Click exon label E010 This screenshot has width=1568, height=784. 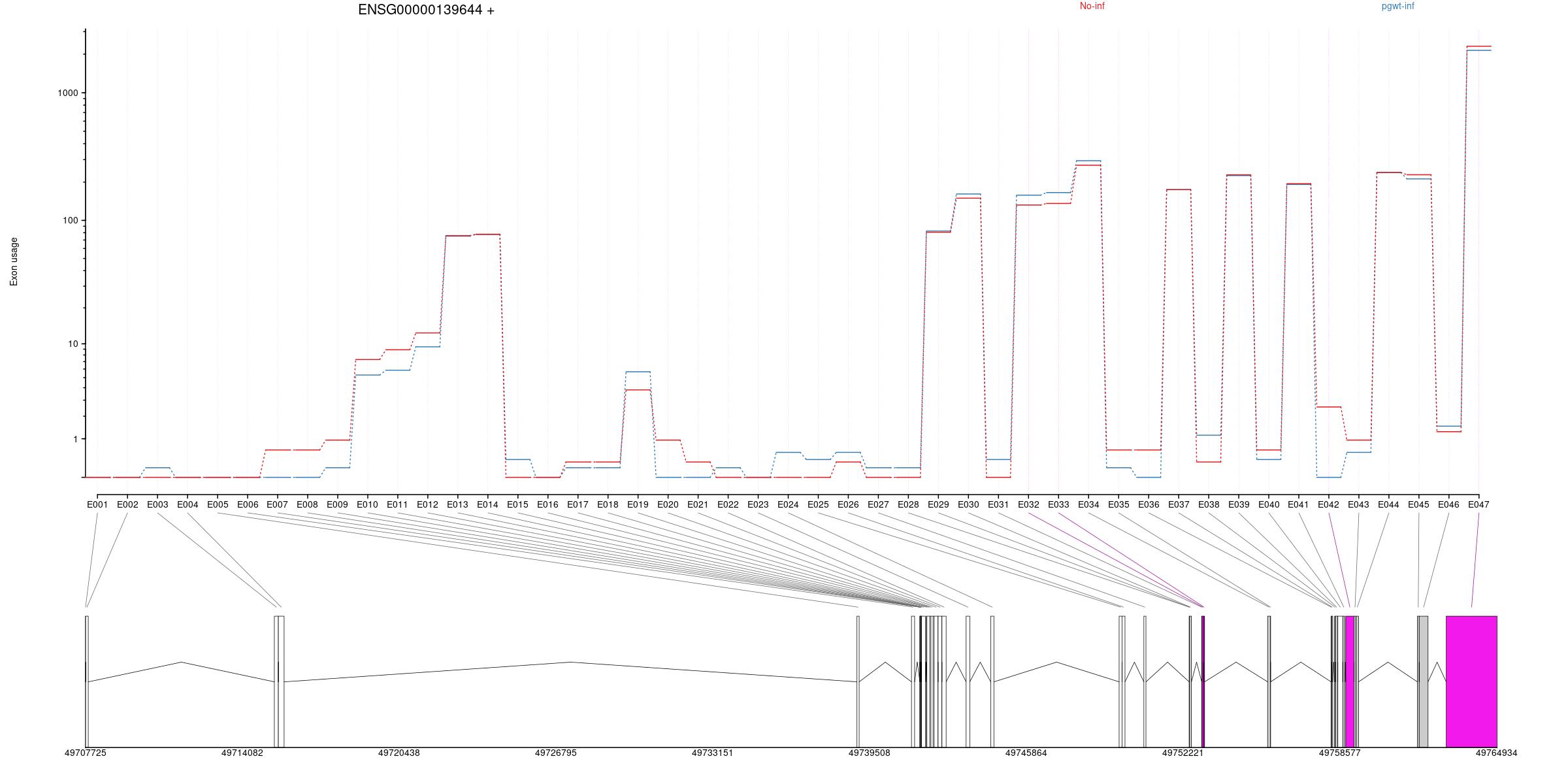coord(367,504)
